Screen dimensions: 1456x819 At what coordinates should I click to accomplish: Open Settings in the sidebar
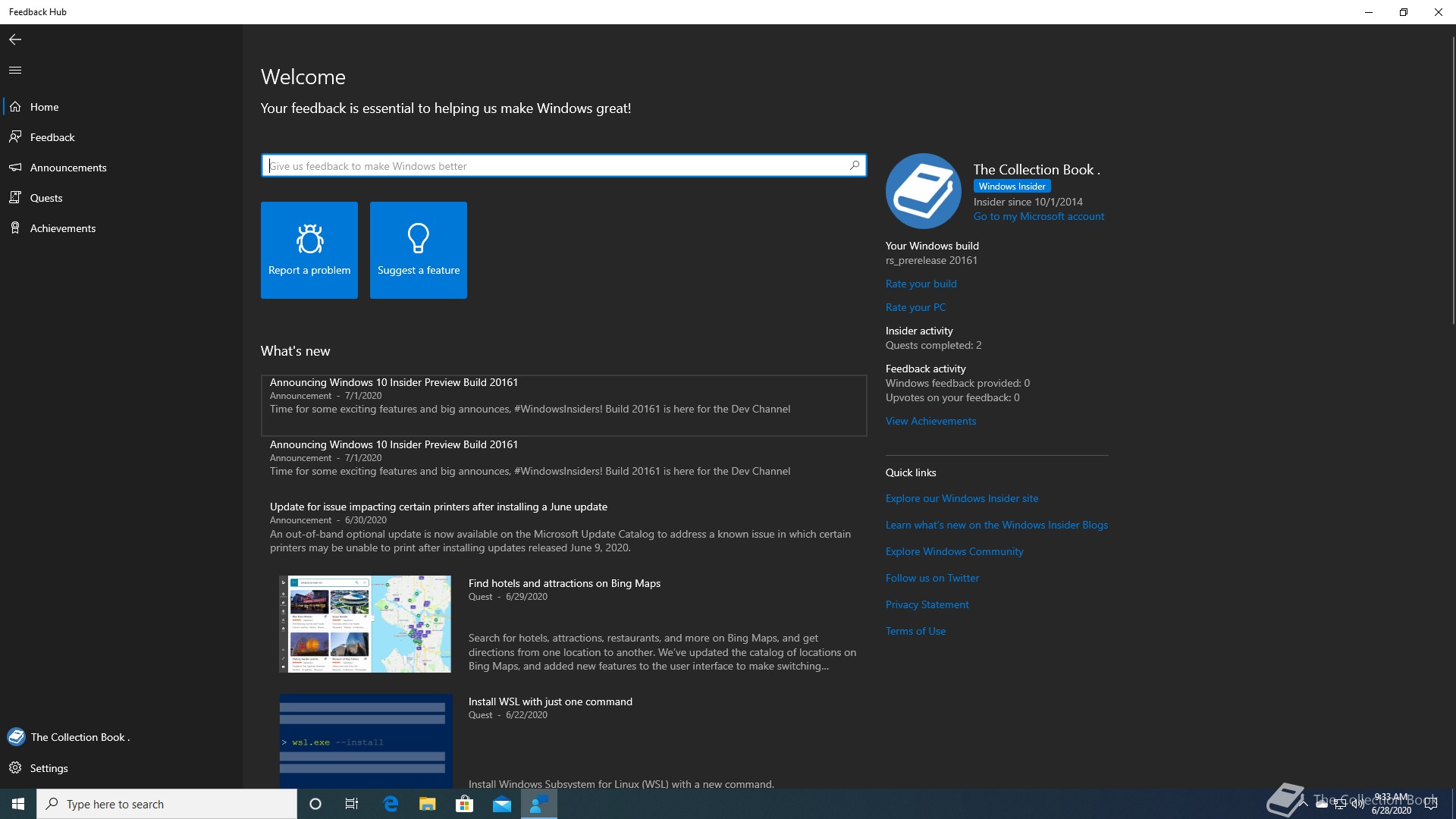121,768
